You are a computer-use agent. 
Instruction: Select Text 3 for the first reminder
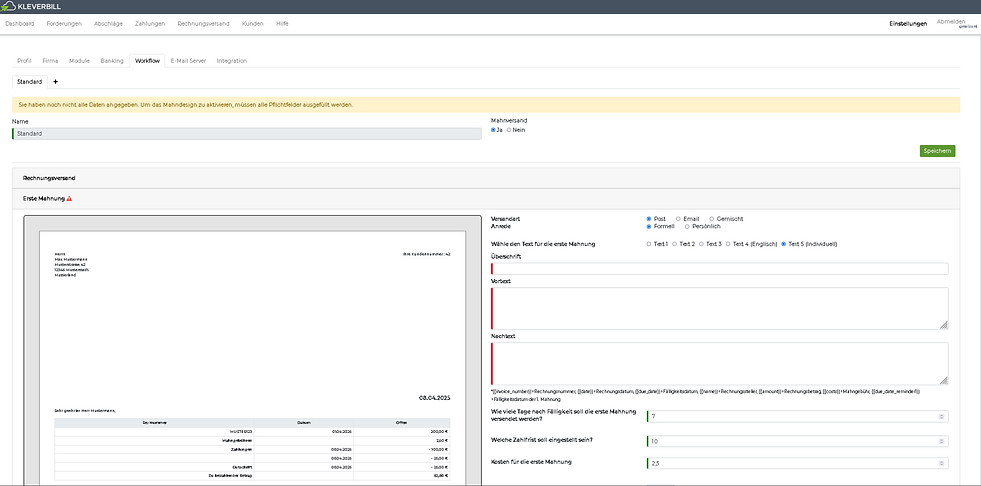pyautogui.click(x=701, y=244)
